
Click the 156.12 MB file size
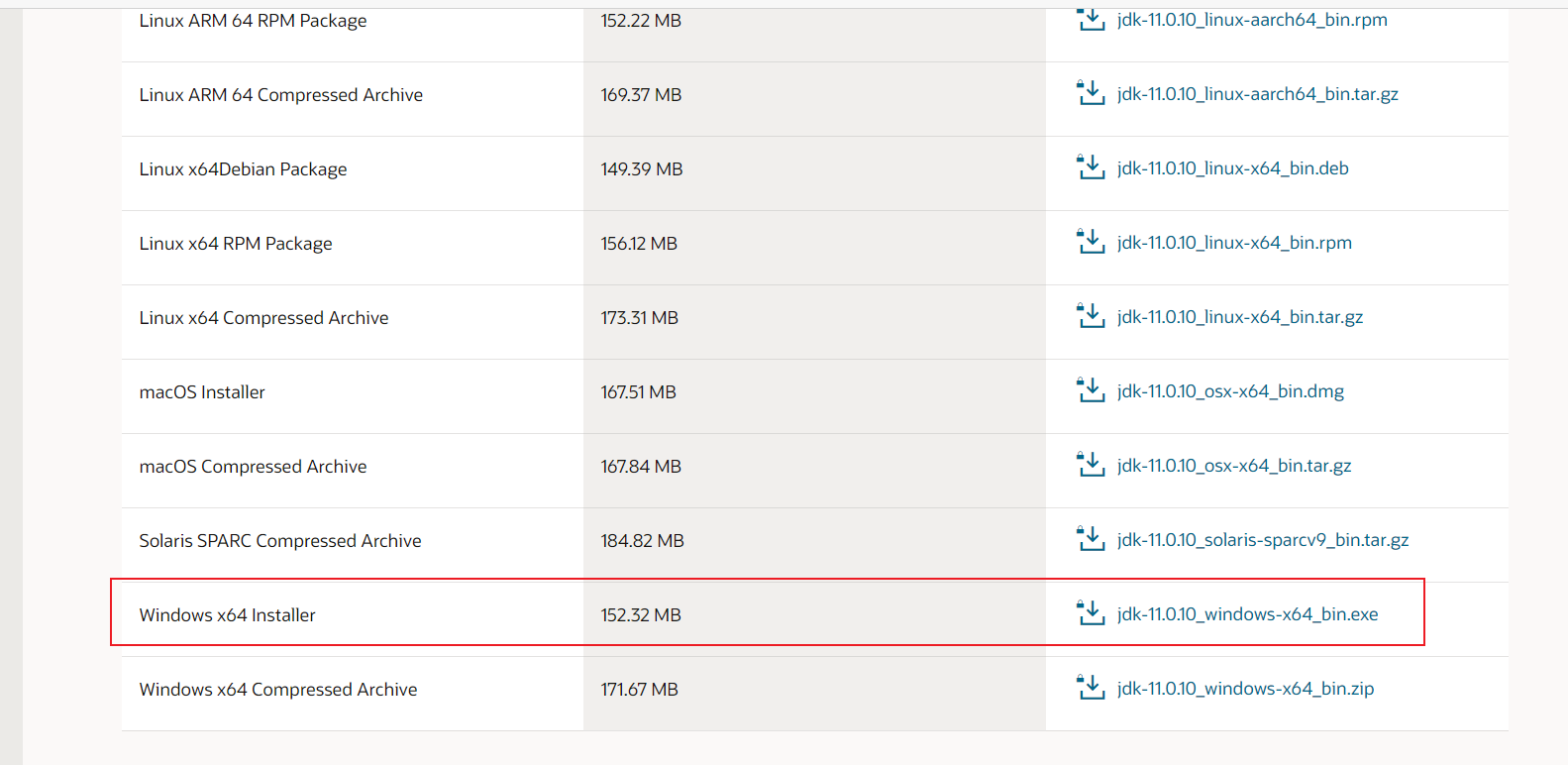coord(639,244)
